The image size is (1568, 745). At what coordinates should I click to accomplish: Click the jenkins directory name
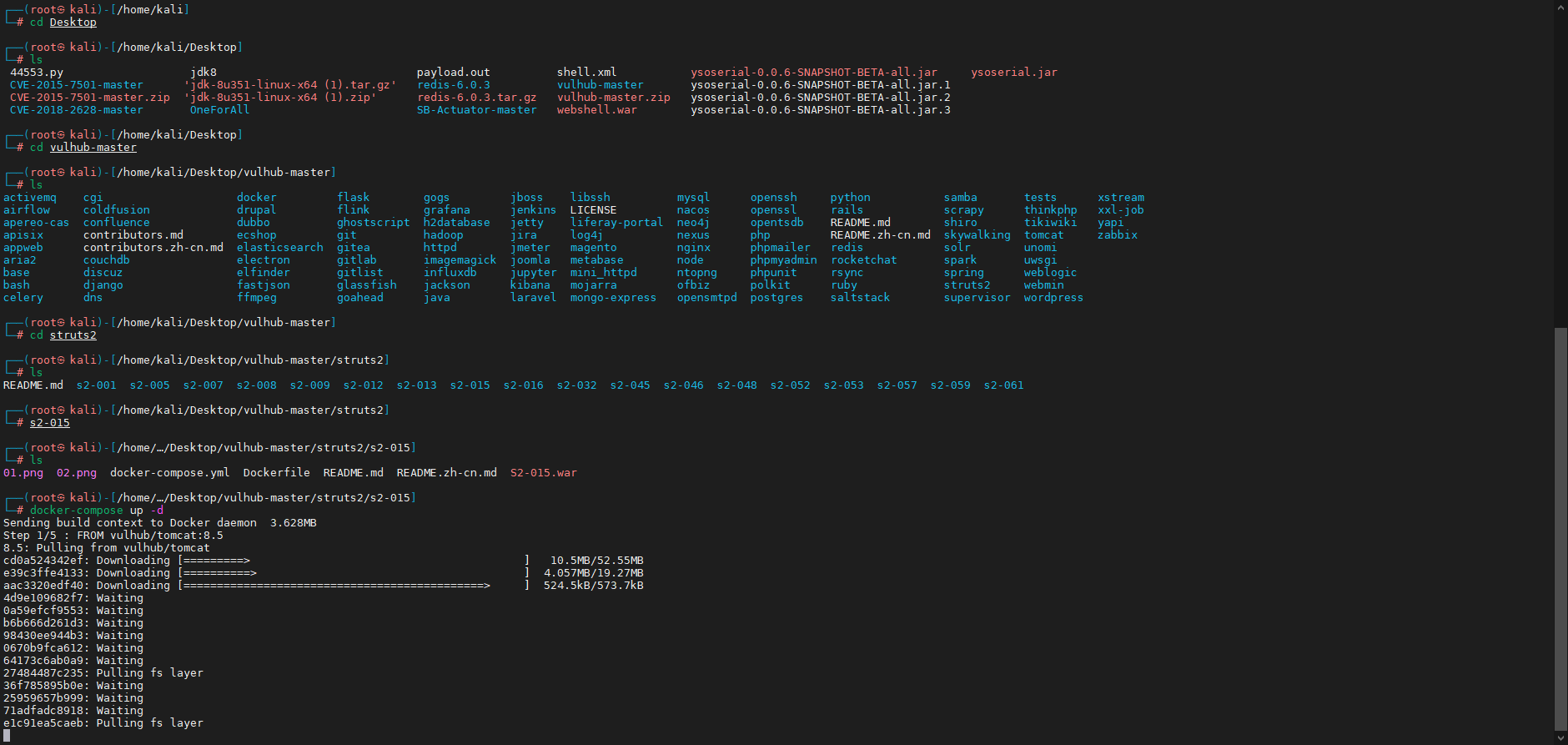coord(534,210)
